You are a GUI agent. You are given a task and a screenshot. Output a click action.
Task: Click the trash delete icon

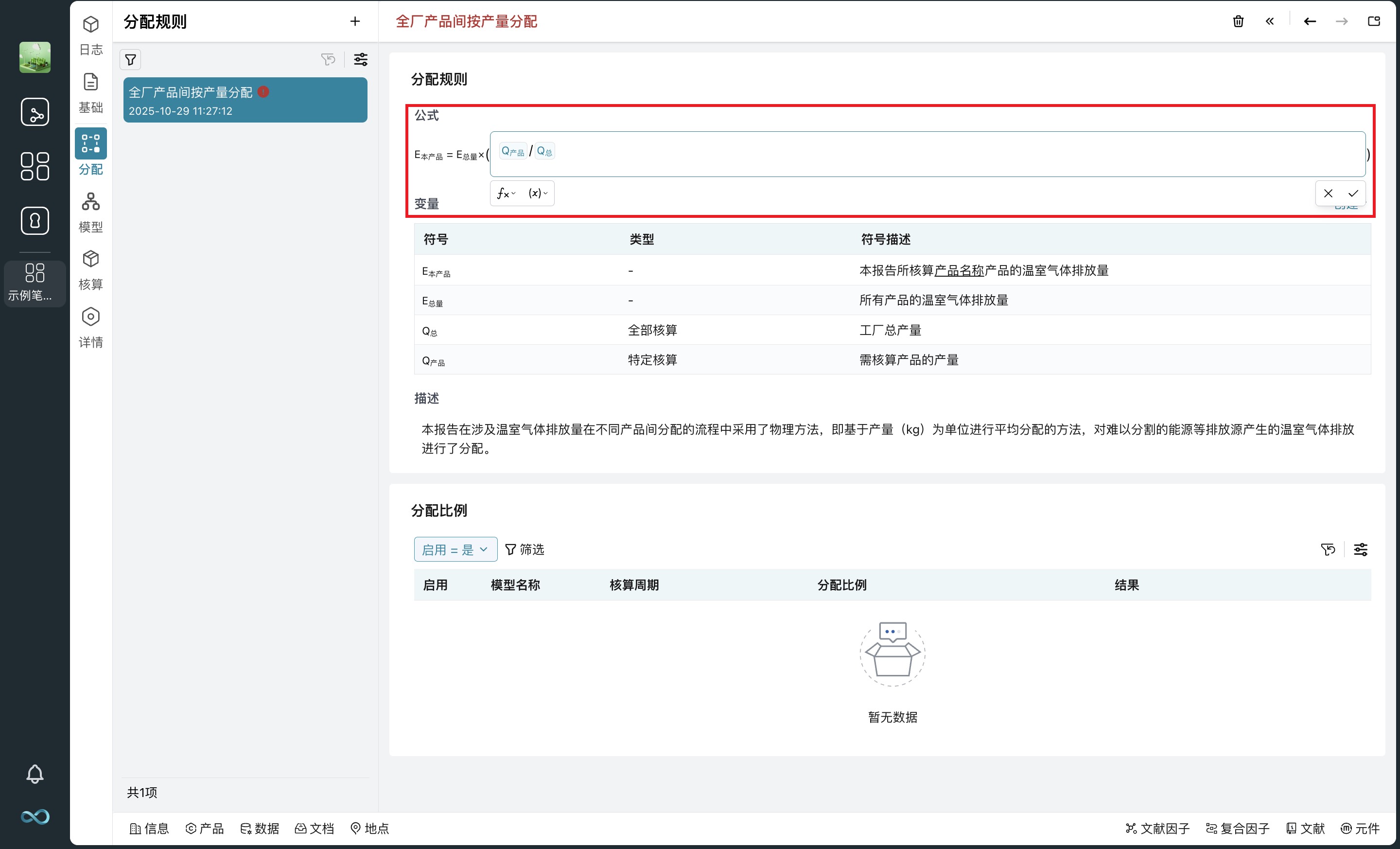pyautogui.click(x=1238, y=21)
